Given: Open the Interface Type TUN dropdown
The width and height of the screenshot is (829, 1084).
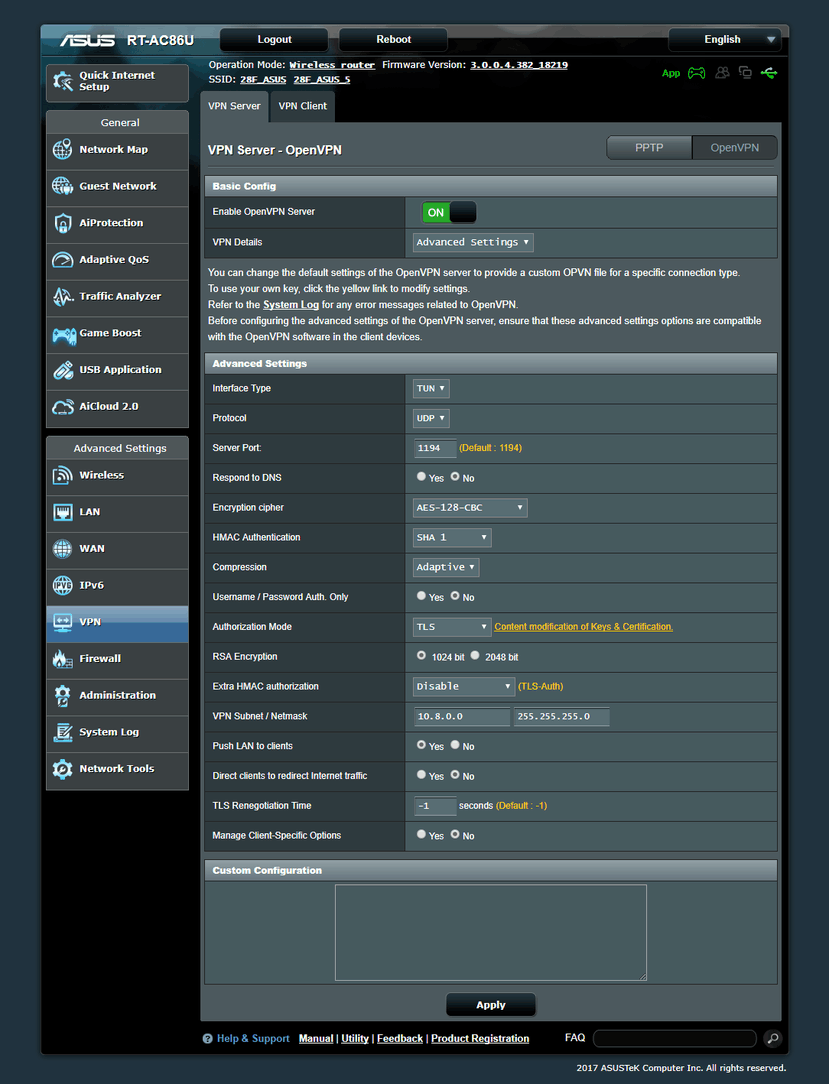Looking at the screenshot, I should (x=431, y=389).
